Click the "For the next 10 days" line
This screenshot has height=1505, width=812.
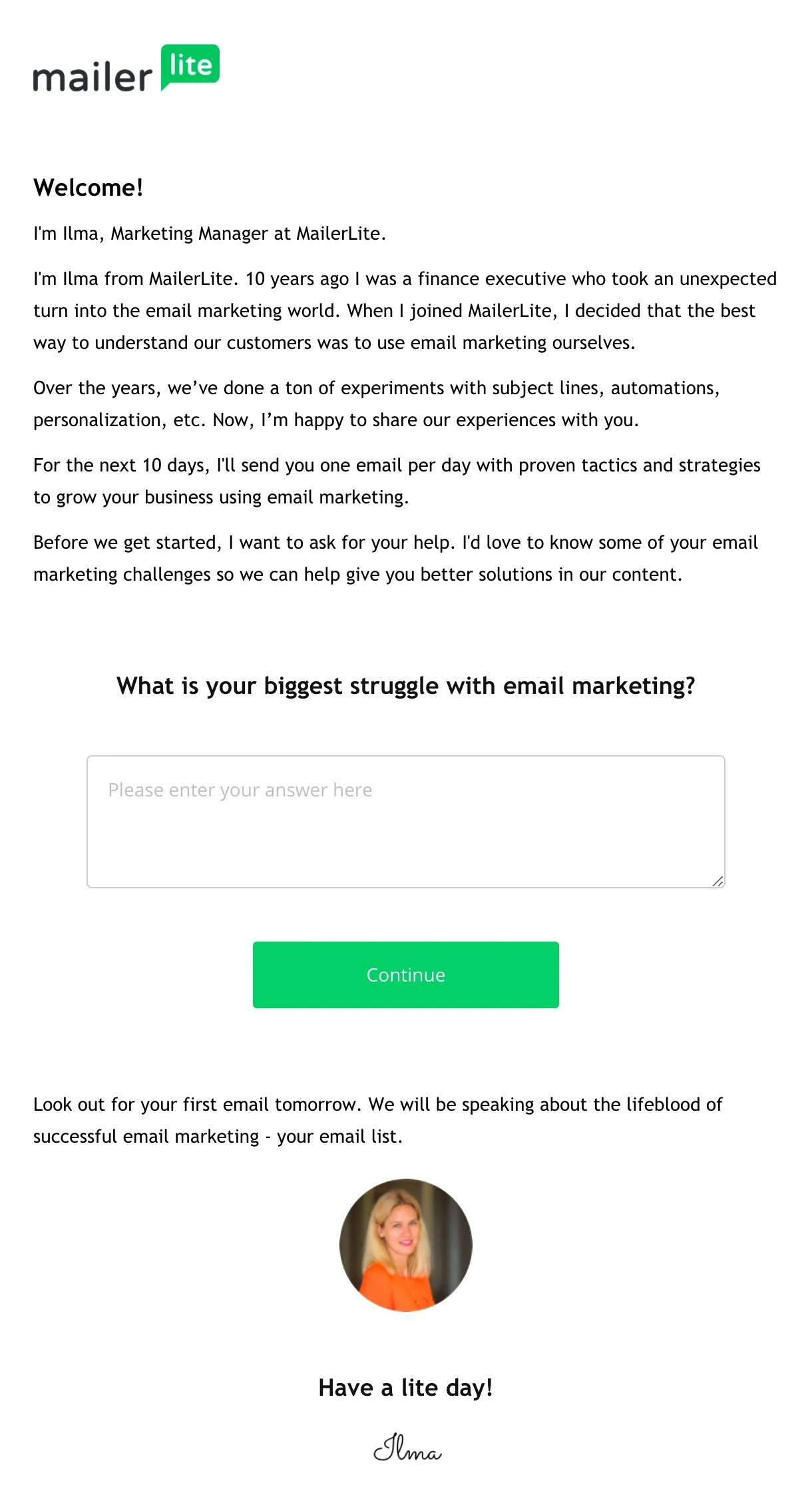pos(397,465)
